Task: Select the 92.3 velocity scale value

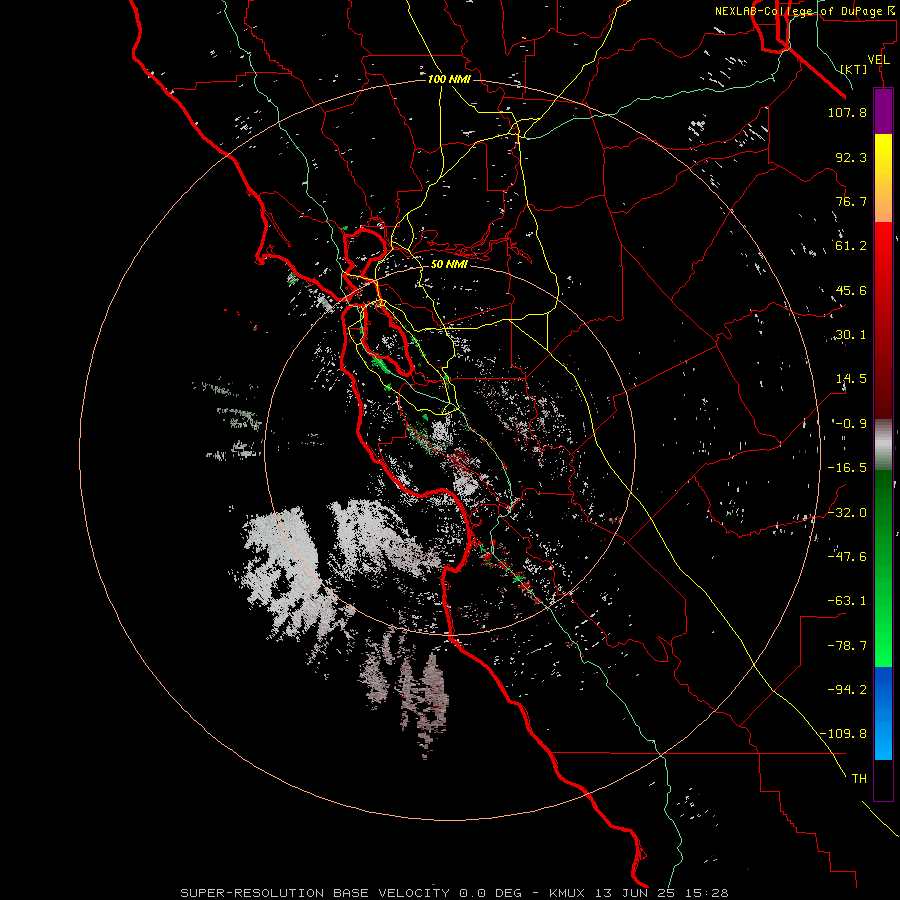Action: 851,157
